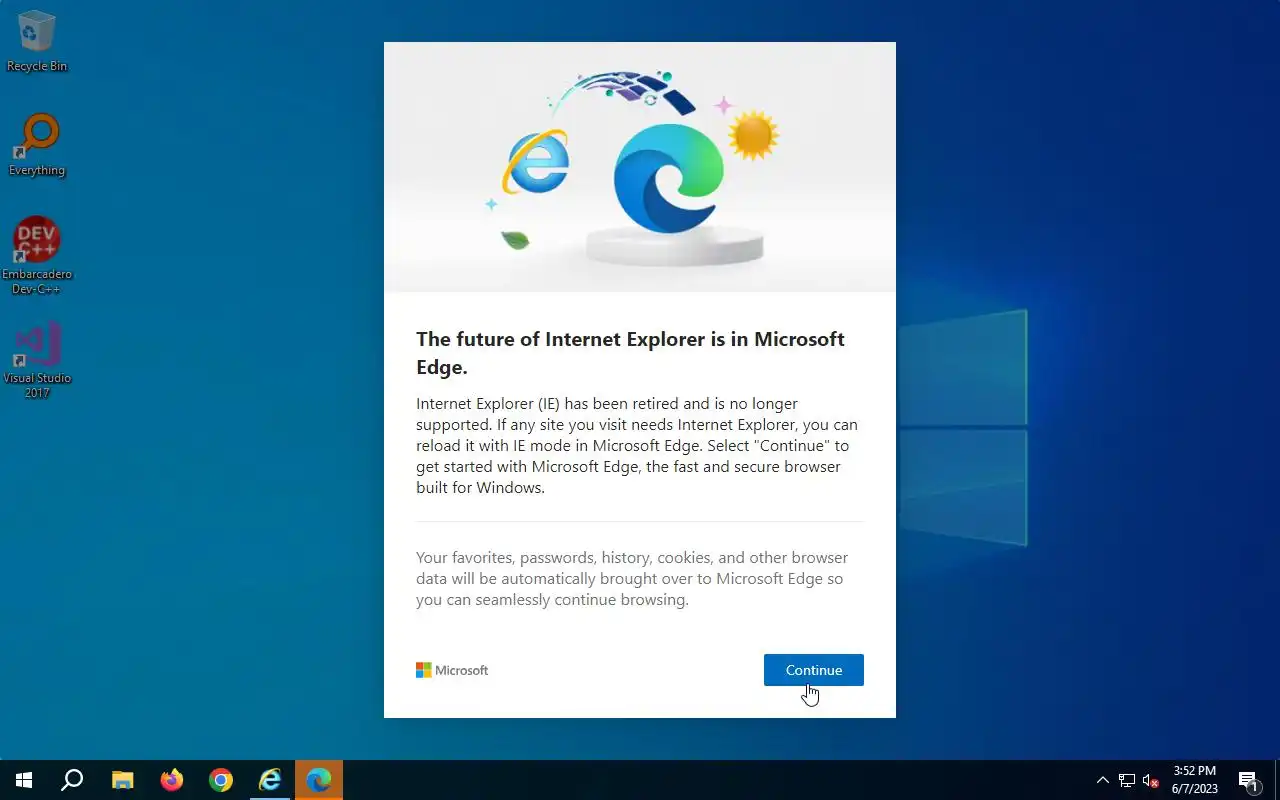
Task: Click the Edge logo in the banner image
Action: pyautogui.click(x=668, y=178)
